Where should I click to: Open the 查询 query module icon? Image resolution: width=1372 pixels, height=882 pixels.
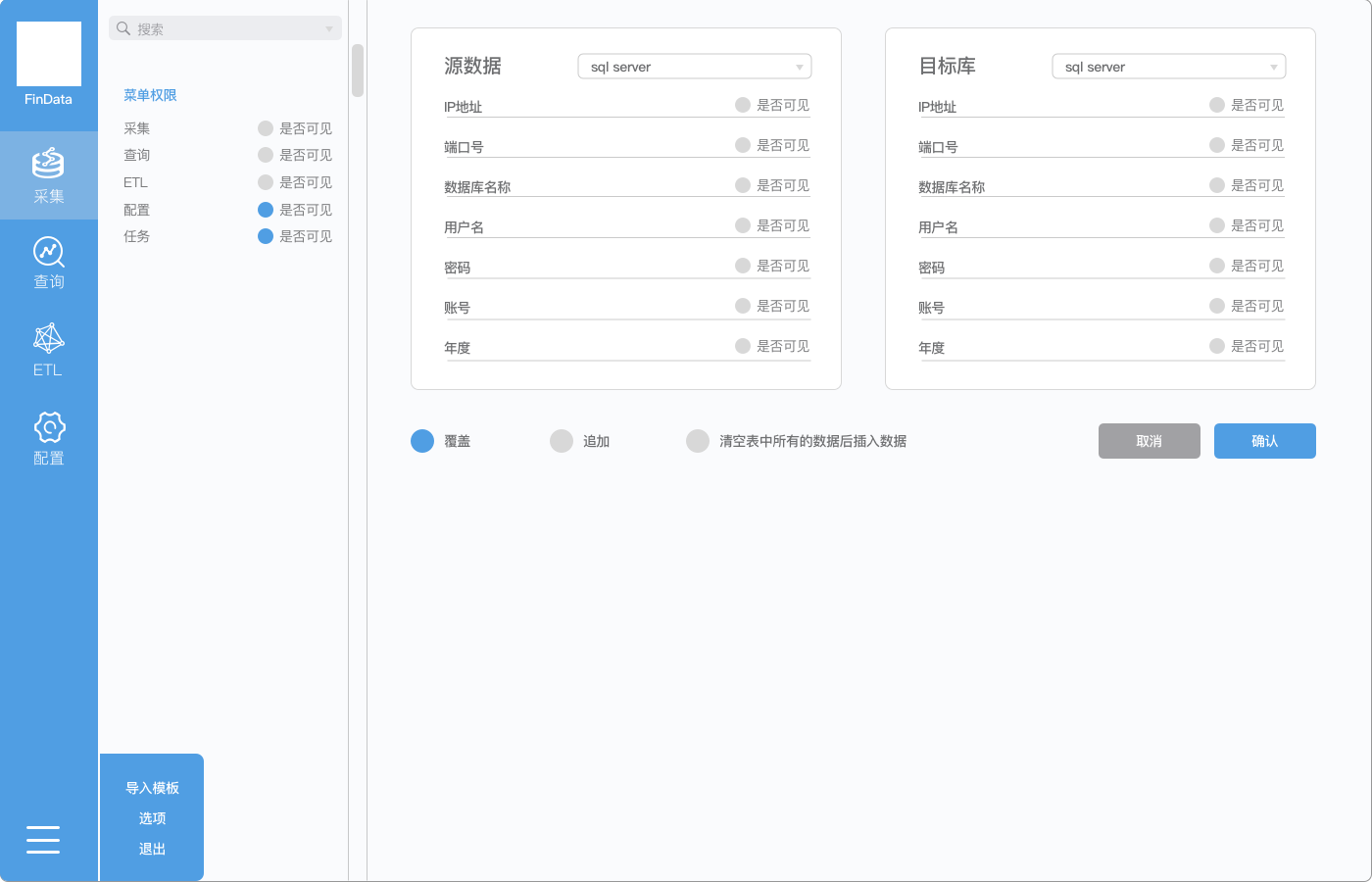click(x=48, y=251)
